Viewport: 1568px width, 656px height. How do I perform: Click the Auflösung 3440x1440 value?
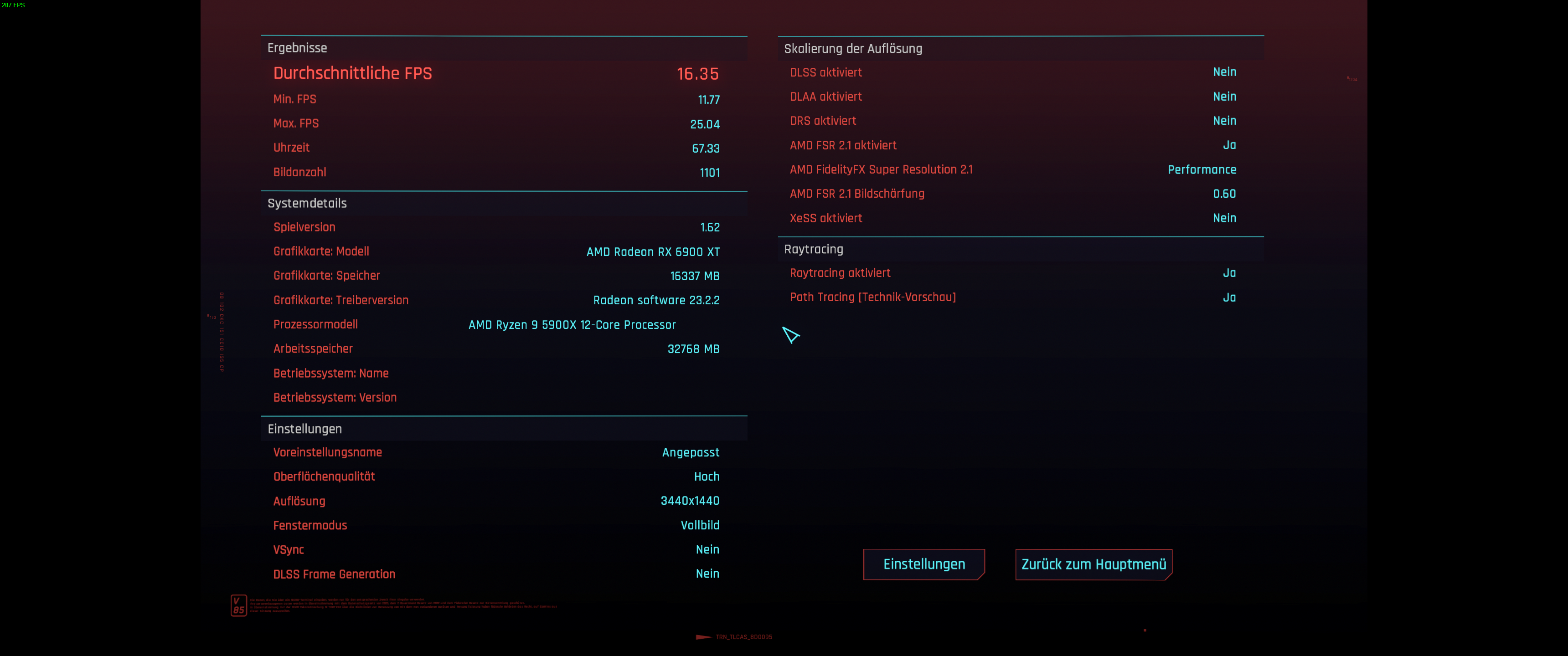click(x=690, y=501)
